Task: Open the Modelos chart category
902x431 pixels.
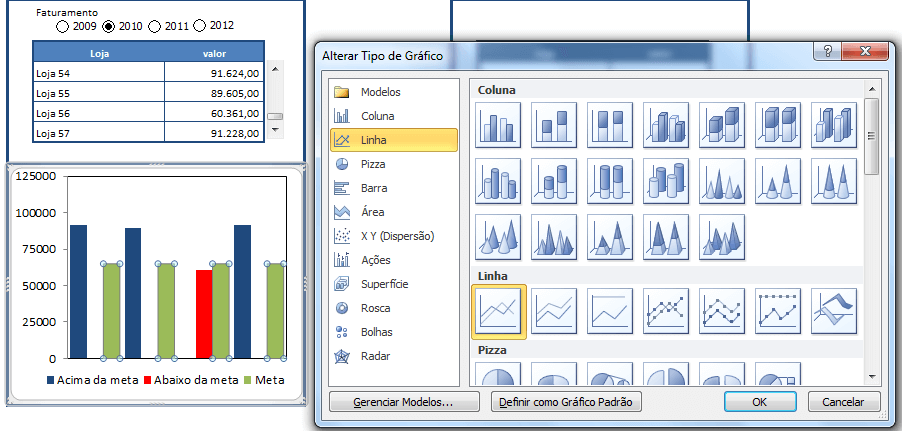Action: point(394,92)
